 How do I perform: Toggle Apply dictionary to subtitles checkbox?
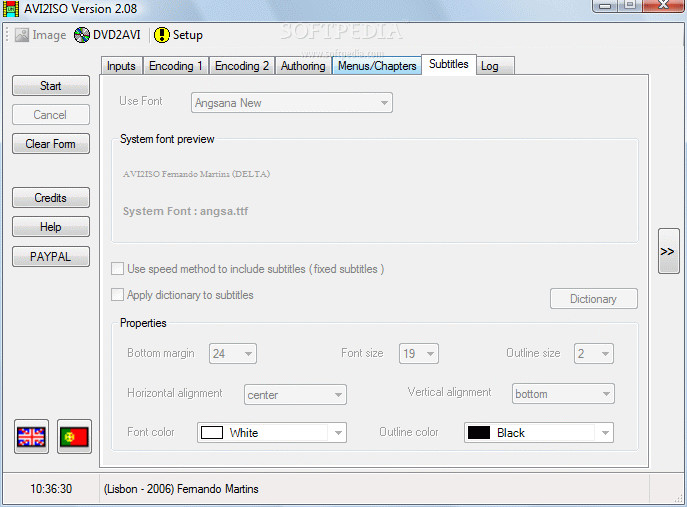tap(117, 294)
